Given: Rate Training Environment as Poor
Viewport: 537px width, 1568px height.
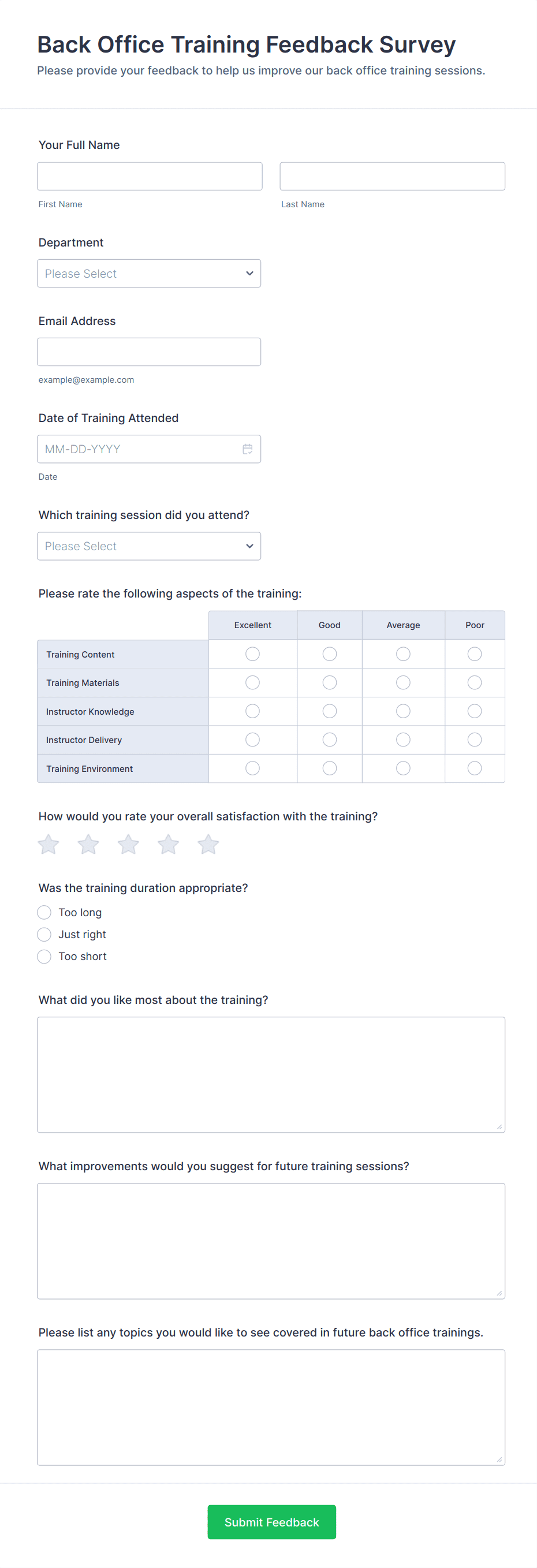Looking at the screenshot, I should point(474,768).
